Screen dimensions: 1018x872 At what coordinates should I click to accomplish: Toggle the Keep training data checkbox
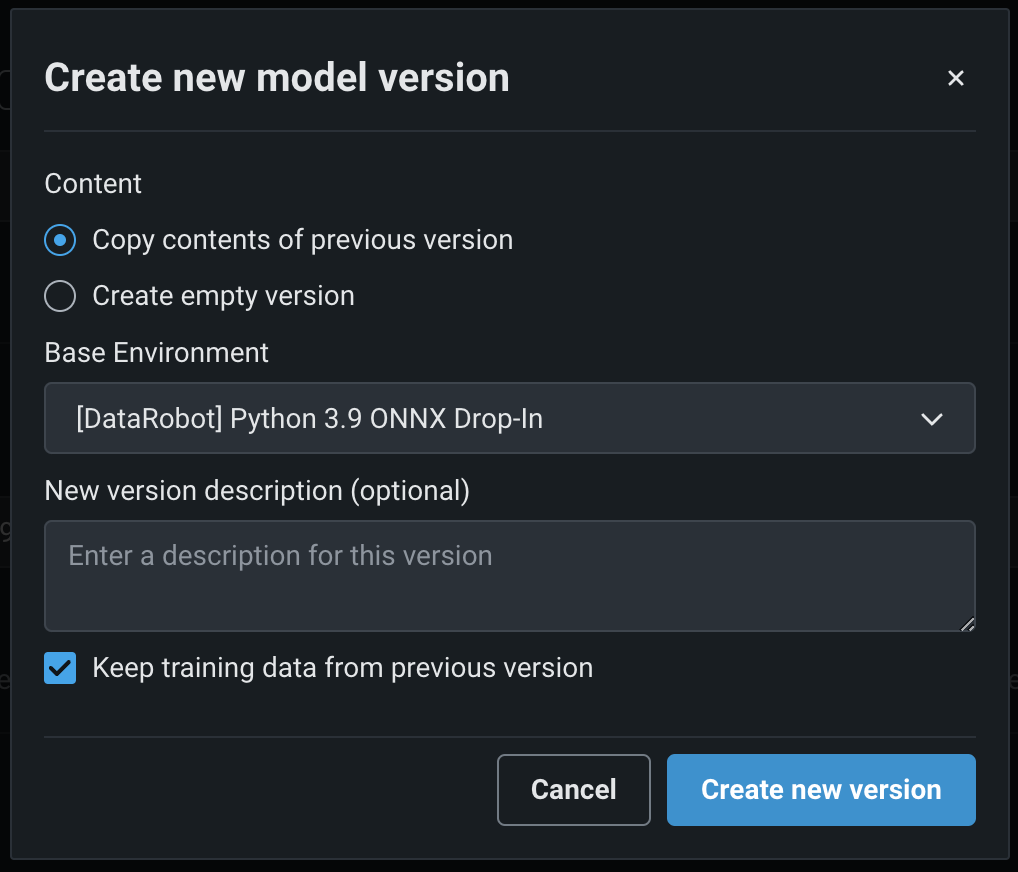tap(61, 668)
